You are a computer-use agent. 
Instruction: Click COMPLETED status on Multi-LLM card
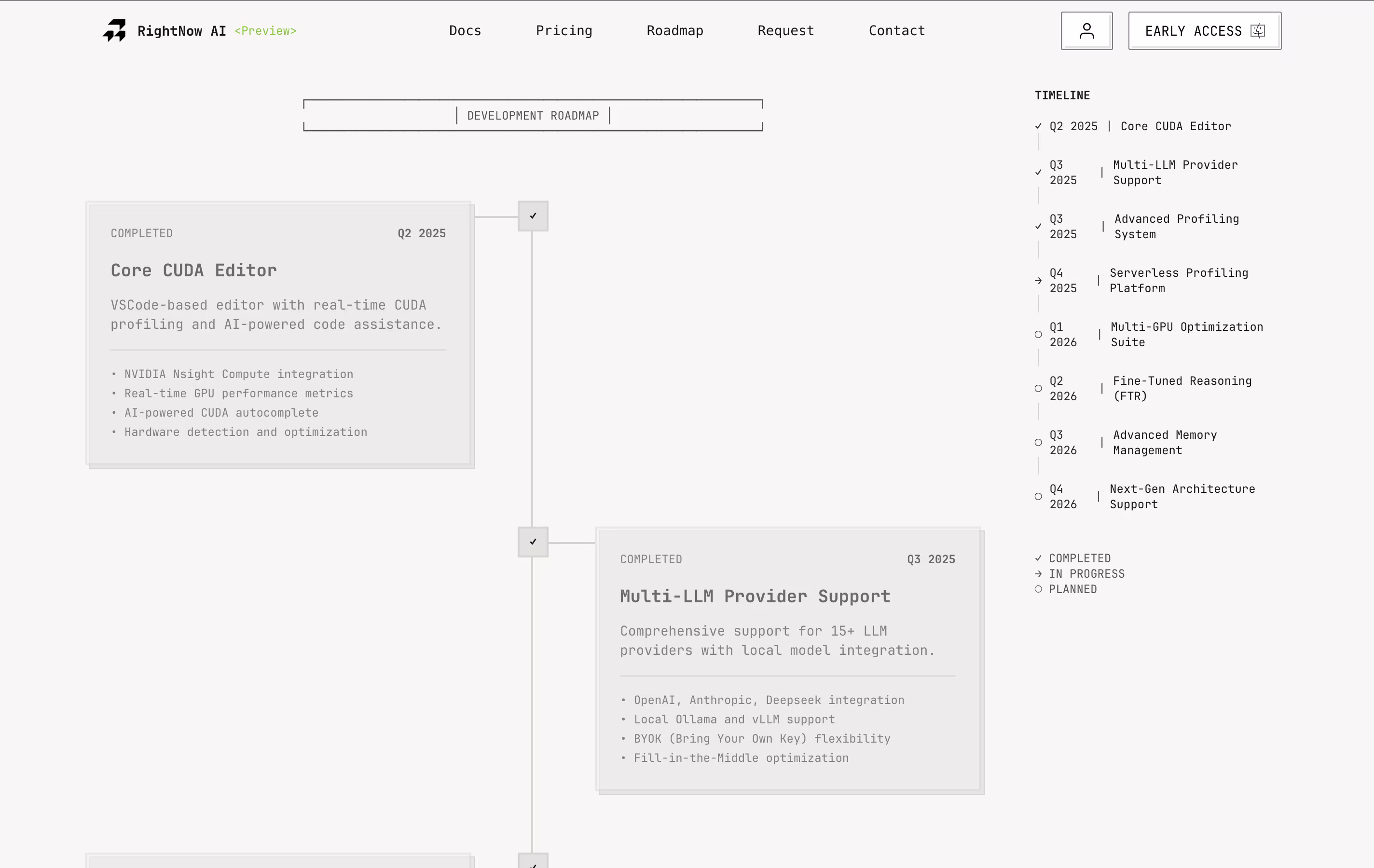click(651, 559)
